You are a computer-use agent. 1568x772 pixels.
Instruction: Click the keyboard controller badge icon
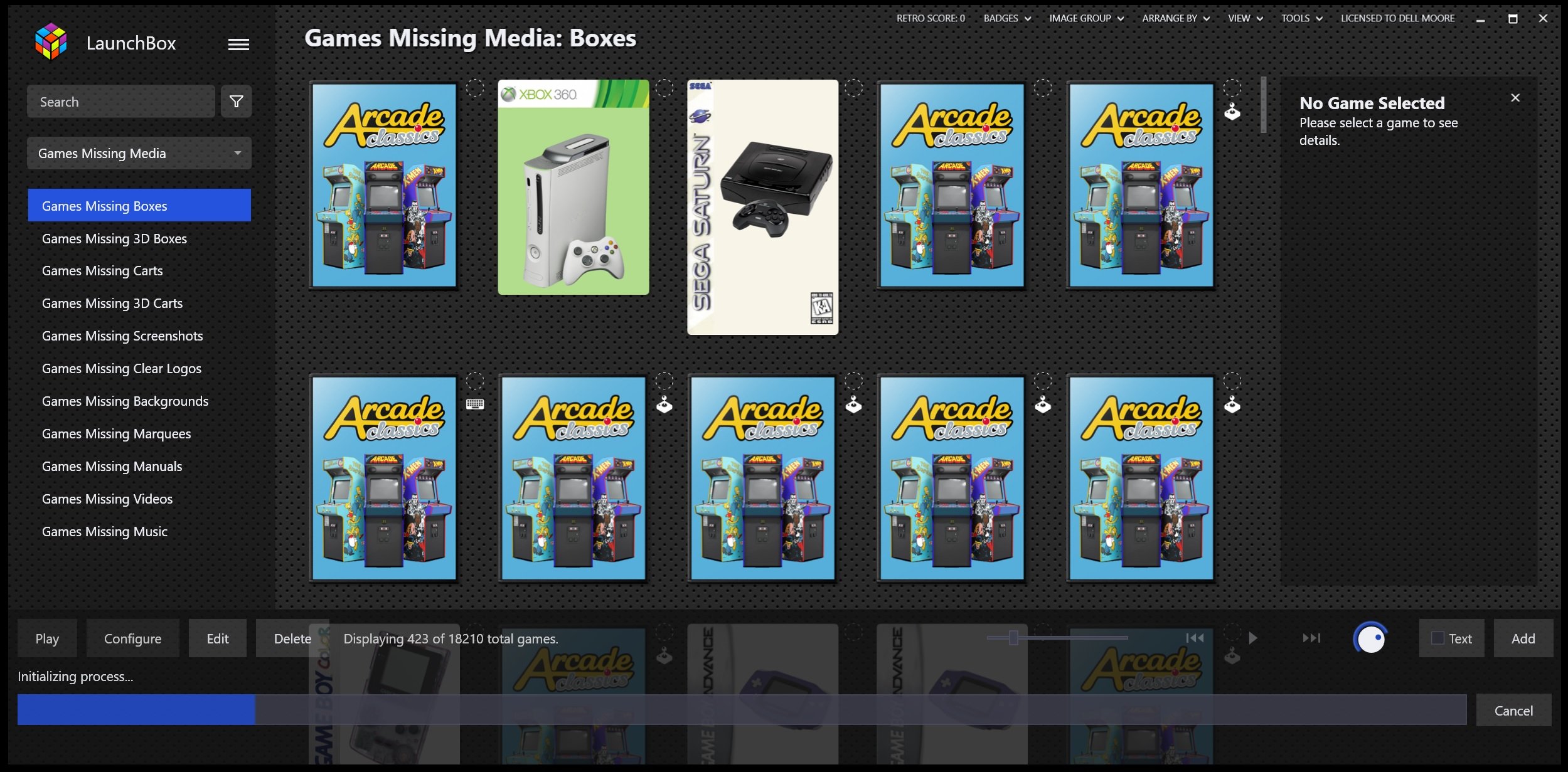[x=475, y=405]
